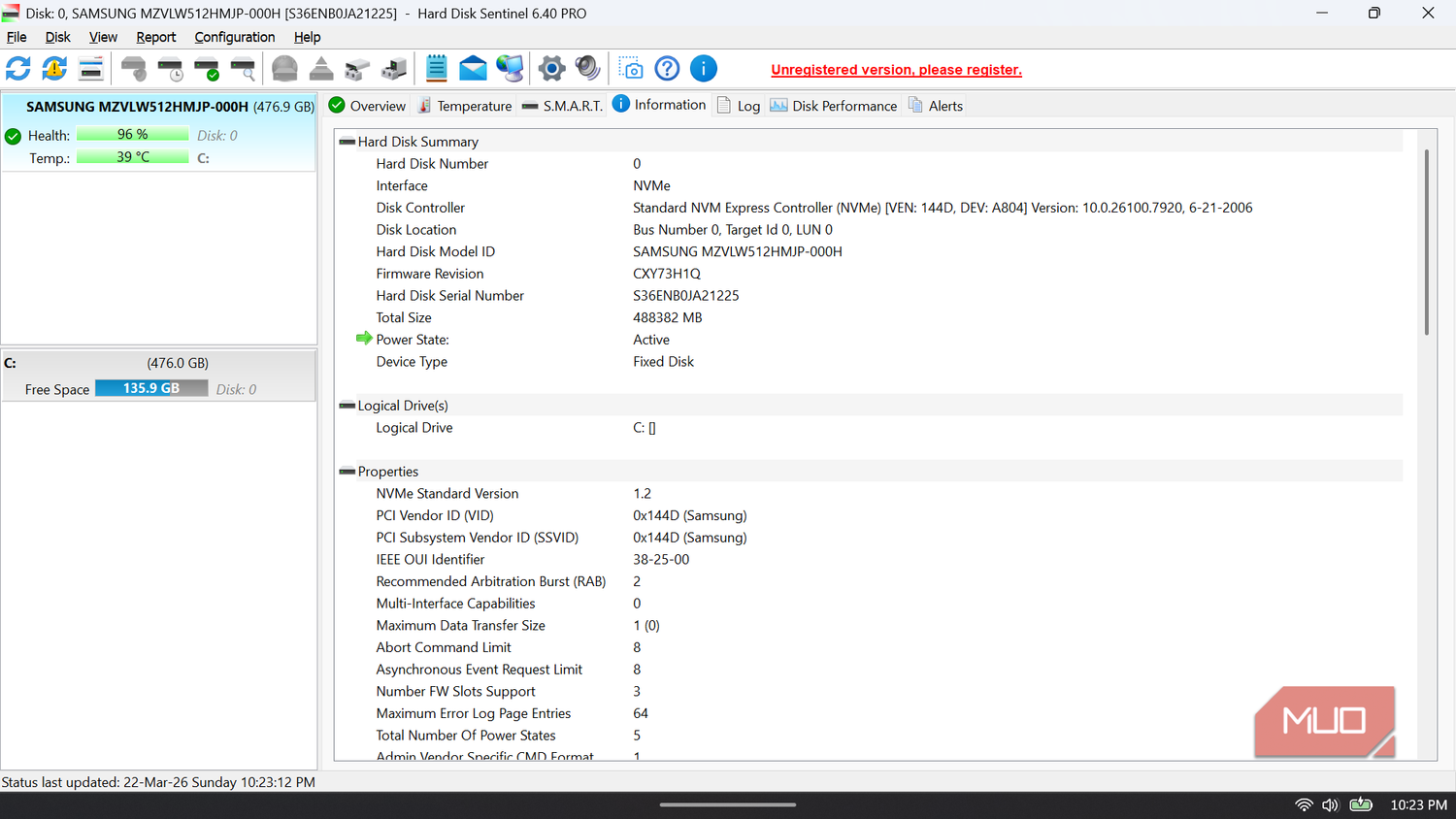The image size is (1456, 819).
Task: Click the globe and monitor network icon
Action: [x=510, y=69]
